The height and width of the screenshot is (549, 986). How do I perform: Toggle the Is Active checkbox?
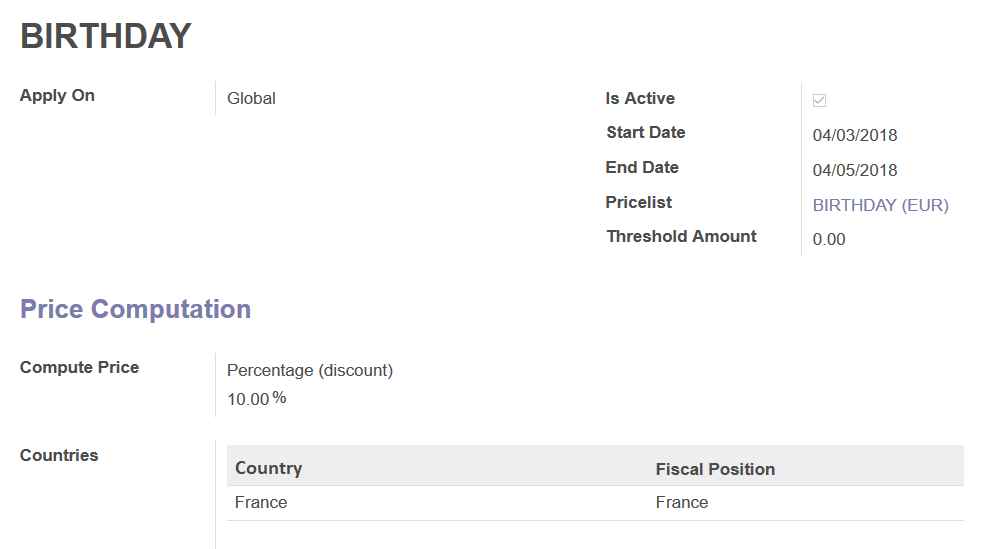click(x=819, y=100)
